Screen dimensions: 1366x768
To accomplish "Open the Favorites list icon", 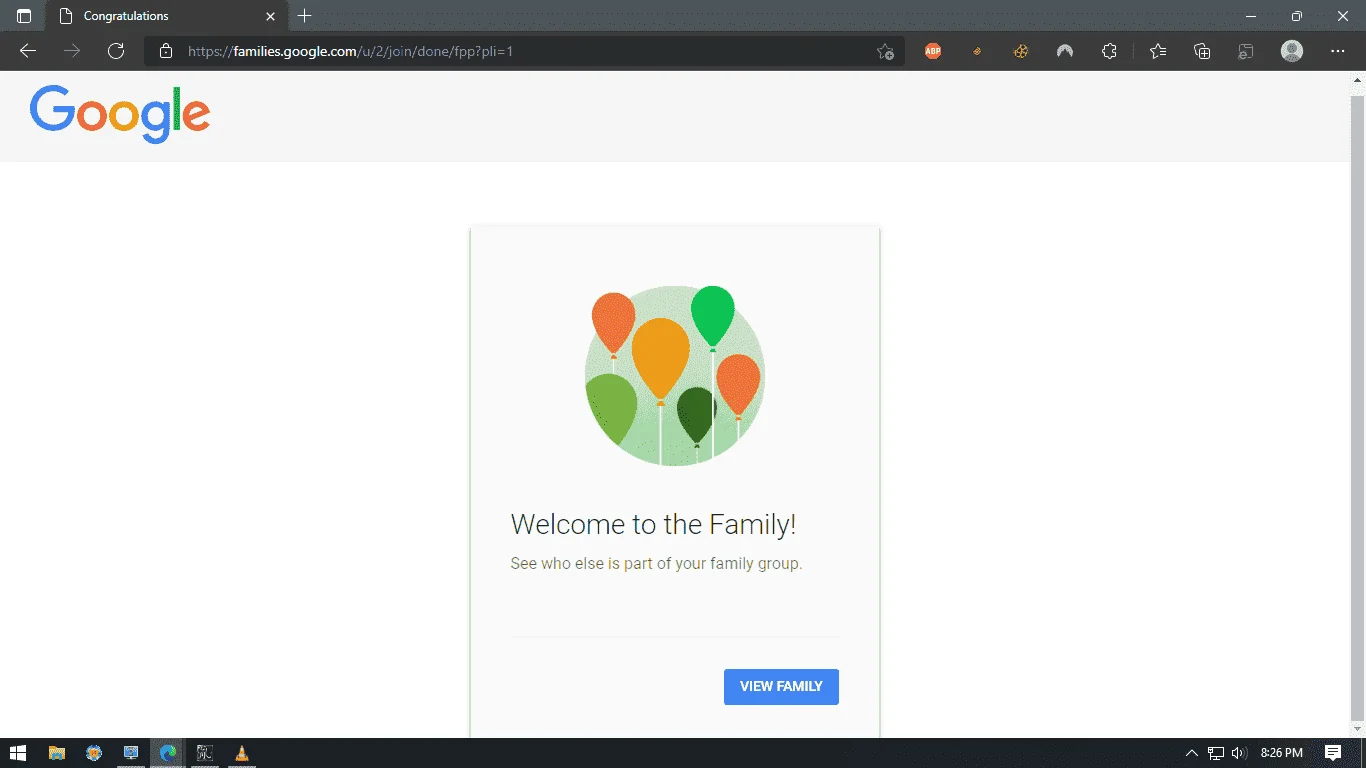I will pyautogui.click(x=1158, y=51).
